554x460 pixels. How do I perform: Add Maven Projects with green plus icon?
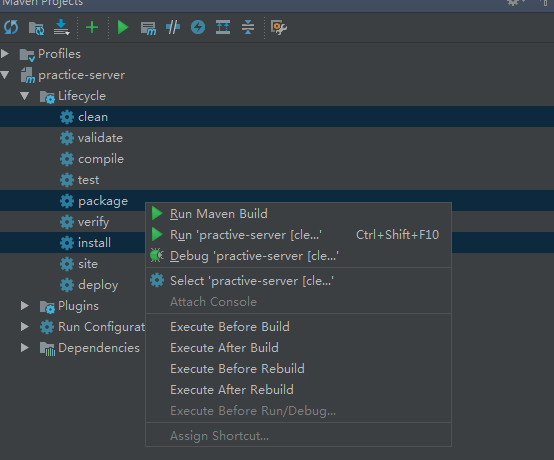tap(92, 27)
